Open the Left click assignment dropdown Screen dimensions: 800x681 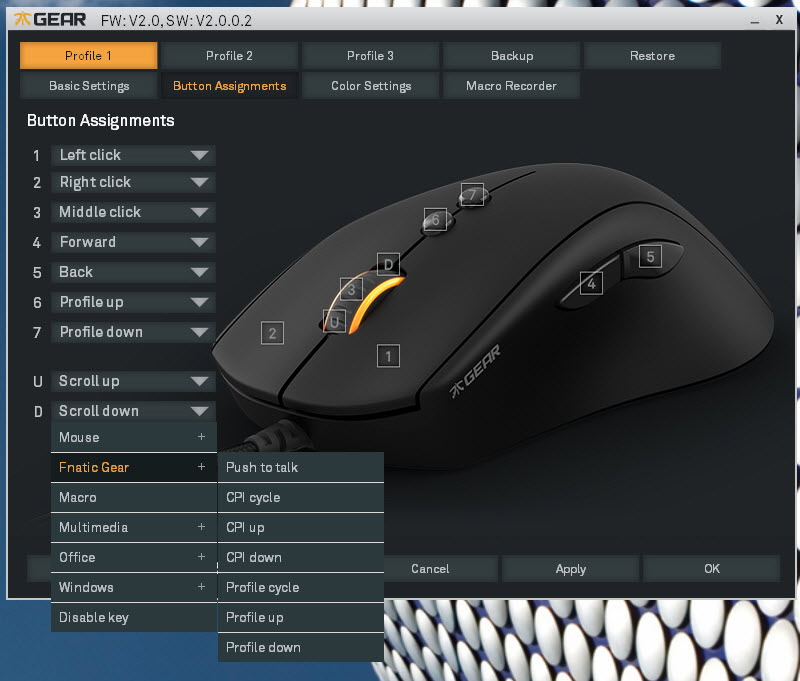pos(133,155)
